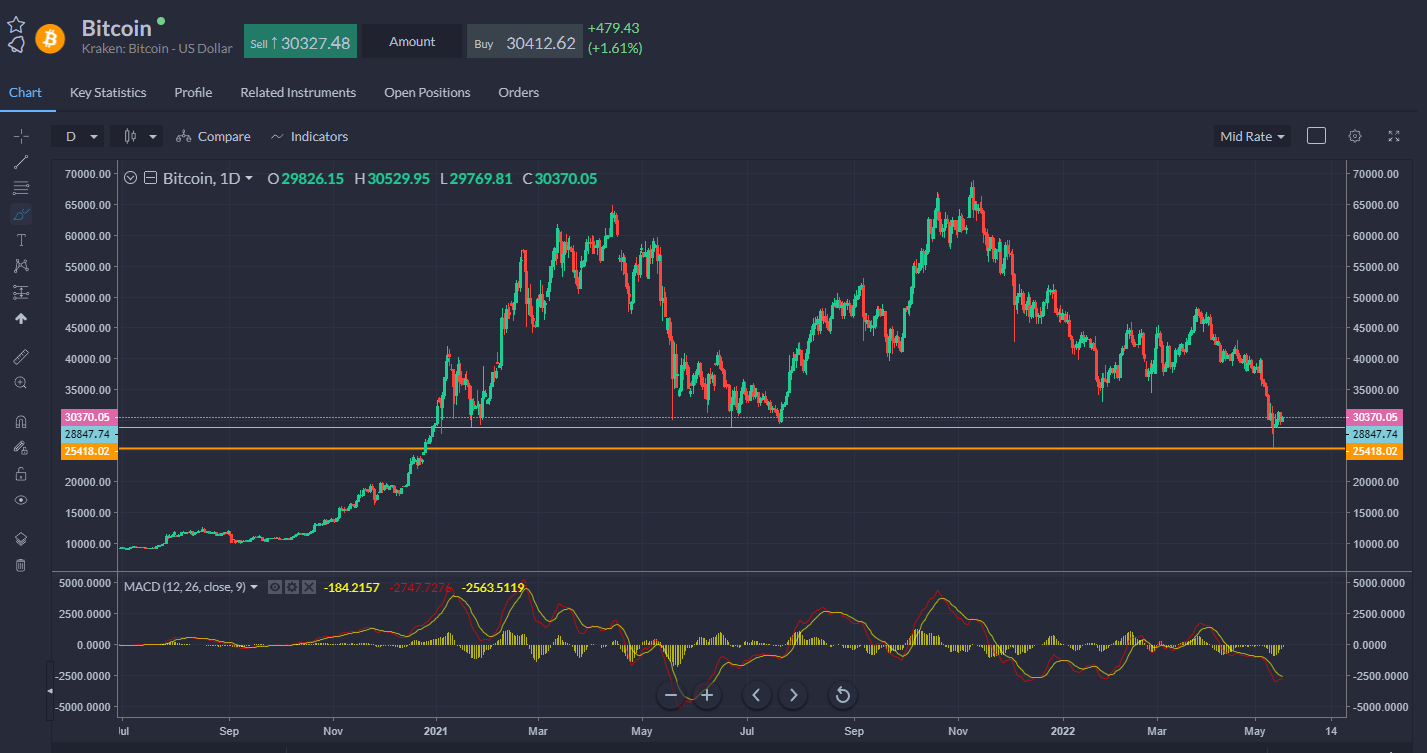Open the D timeframe dropdown
Screen dimensions: 1427x753
pyautogui.click(x=79, y=136)
